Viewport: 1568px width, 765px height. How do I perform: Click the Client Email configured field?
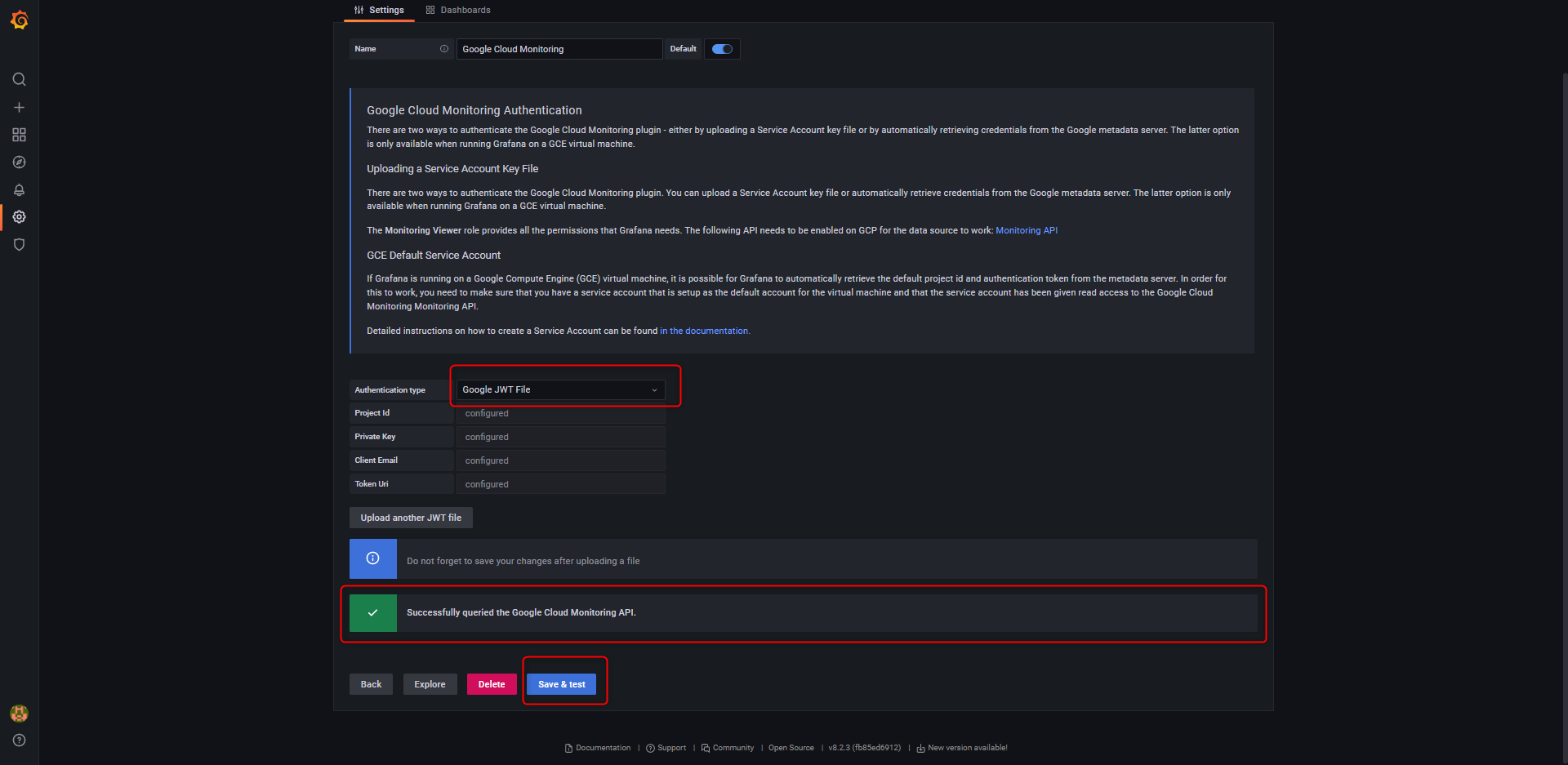click(x=560, y=460)
